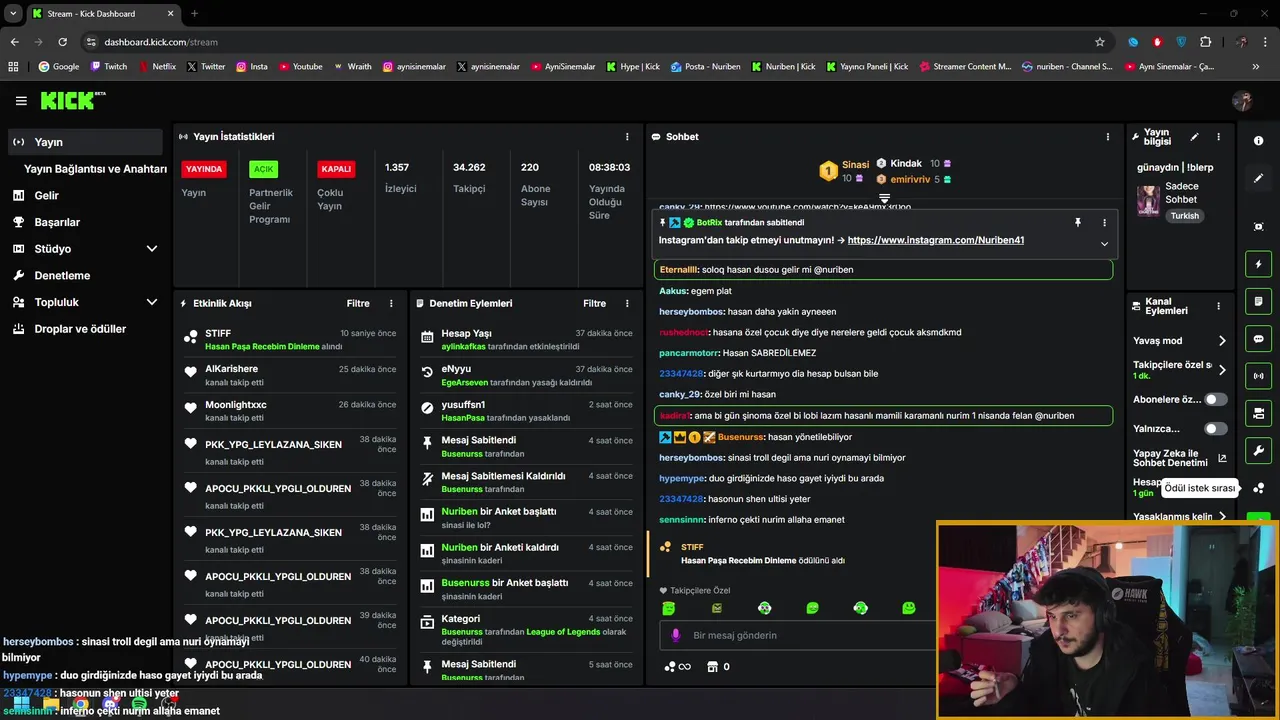Image resolution: width=1280 pixels, height=720 pixels.
Task: Click the purple microphone icon in message box
Action: coord(676,635)
